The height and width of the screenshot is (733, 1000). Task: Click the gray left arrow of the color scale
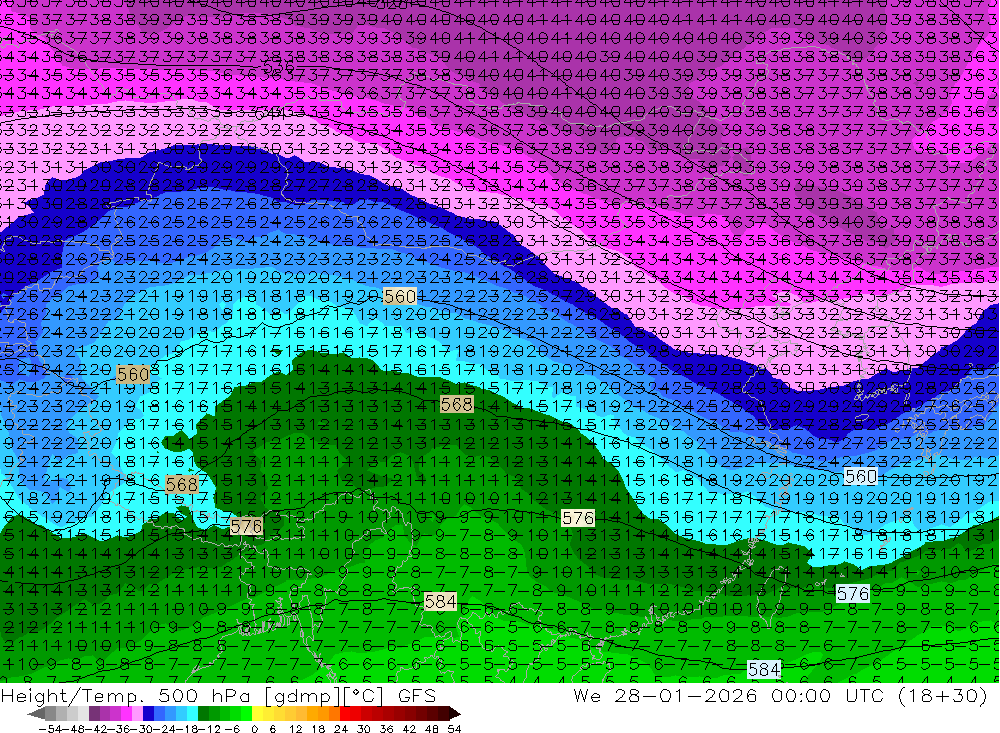click(x=36, y=714)
